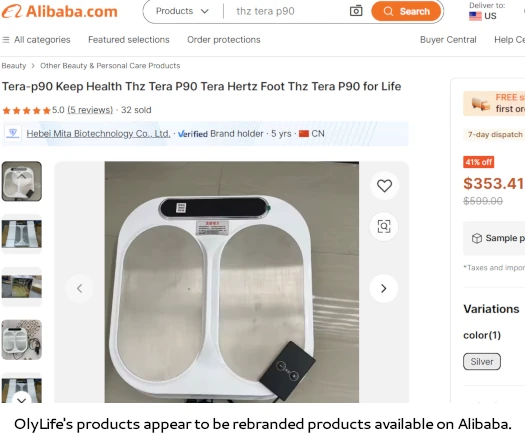Open Featured selections menu
The height and width of the screenshot is (434, 525).
point(129,40)
